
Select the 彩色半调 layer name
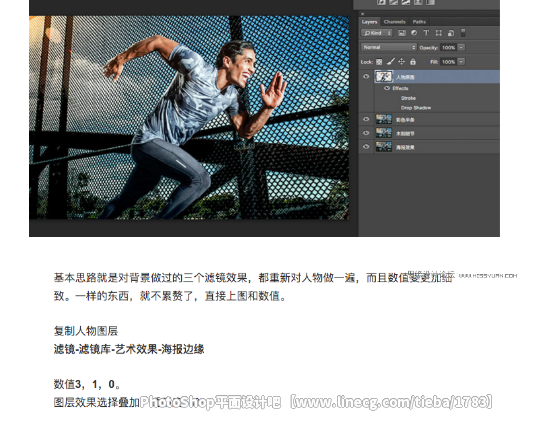(x=405, y=120)
